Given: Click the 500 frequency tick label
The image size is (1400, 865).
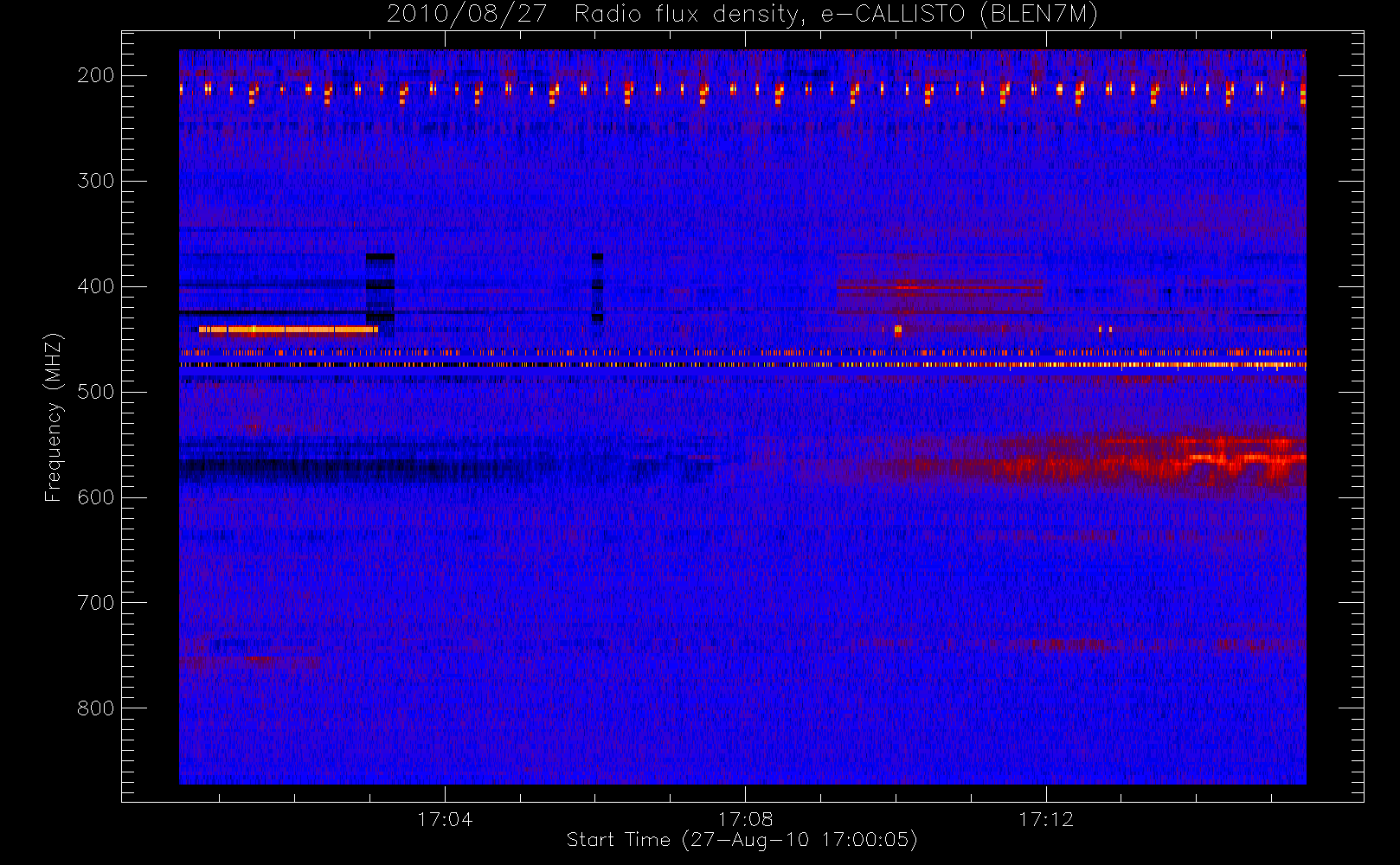Looking at the screenshot, I should click(96, 392).
